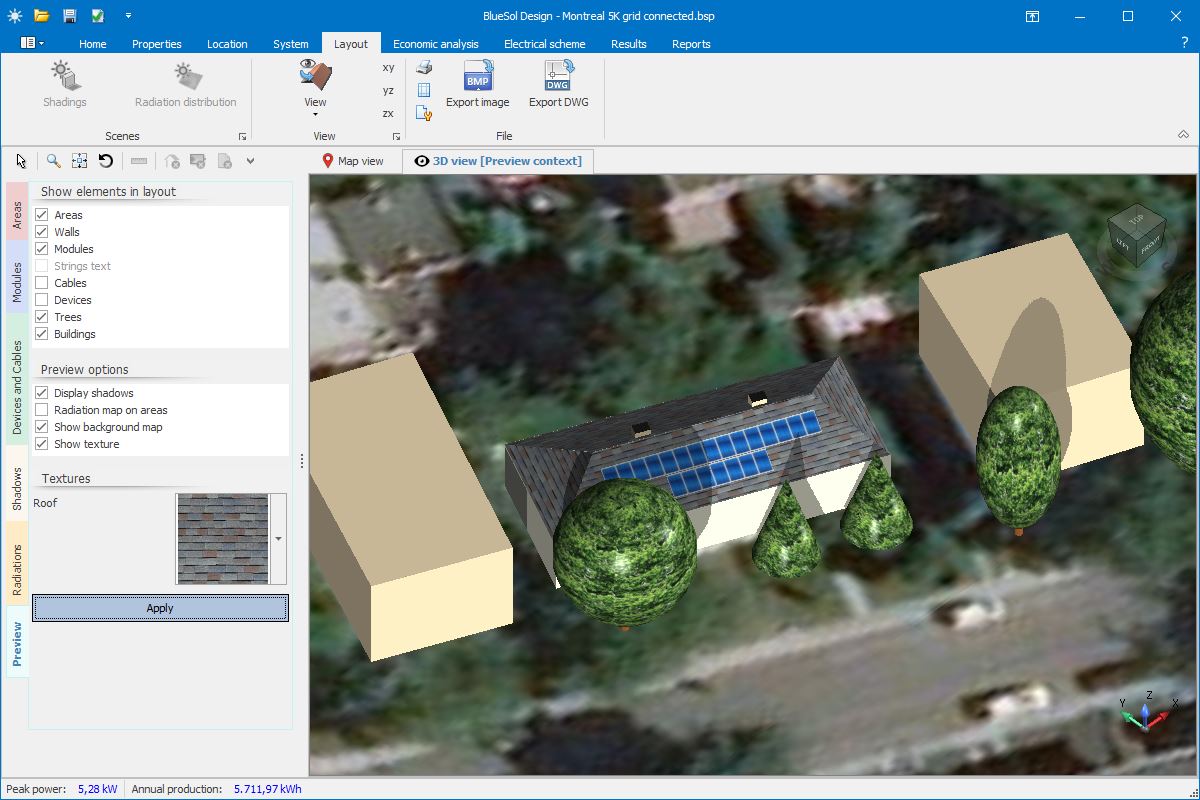The height and width of the screenshot is (800, 1200).
Task: Select 3D view Preview context tab
Action: (x=498, y=161)
